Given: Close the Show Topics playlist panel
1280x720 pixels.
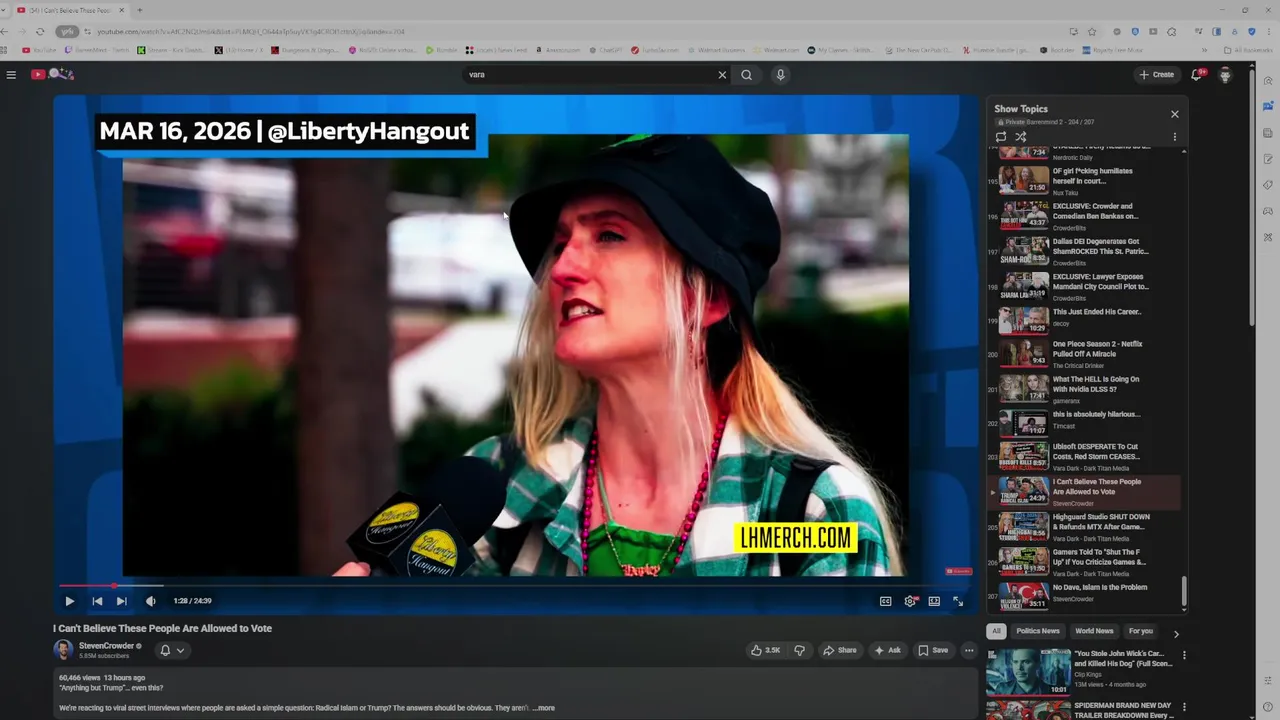Looking at the screenshot, I should pyautogui.click(x=1175, y=114).
